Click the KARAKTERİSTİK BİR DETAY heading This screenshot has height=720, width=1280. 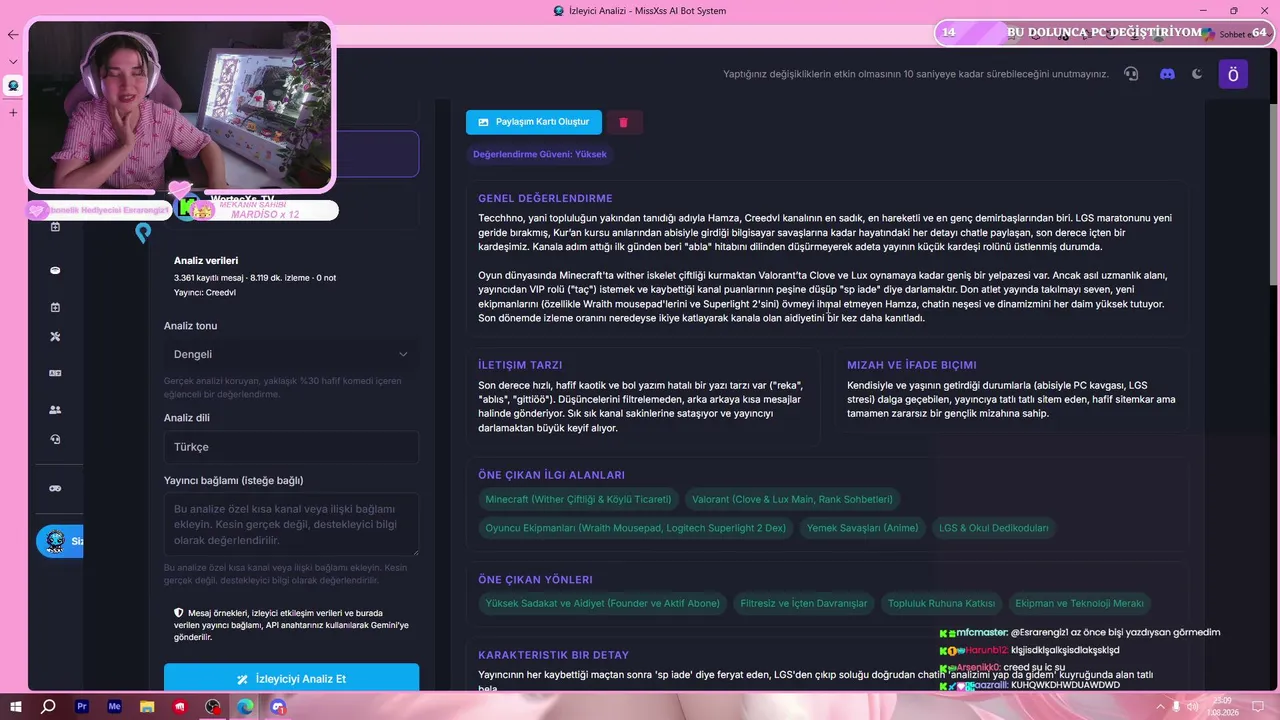(x=553, y=655)
